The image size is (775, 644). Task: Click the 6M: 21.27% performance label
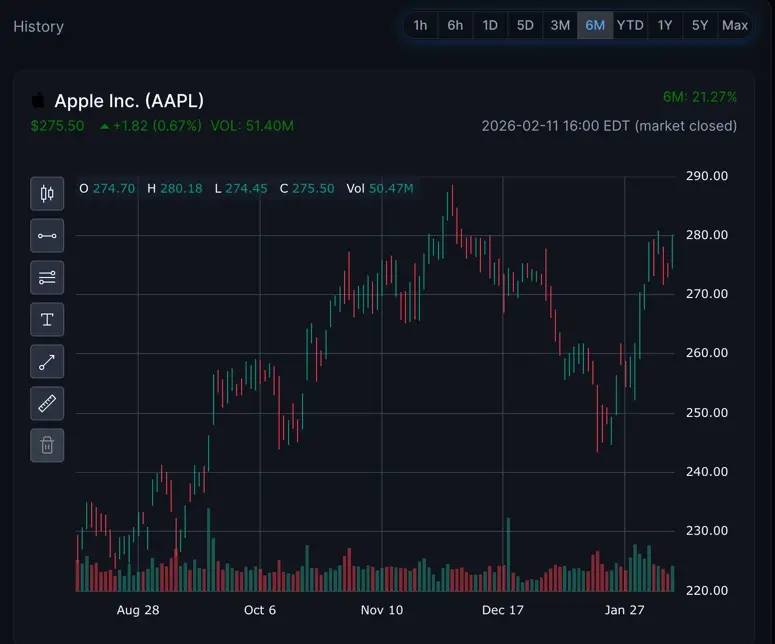point(700,97)
